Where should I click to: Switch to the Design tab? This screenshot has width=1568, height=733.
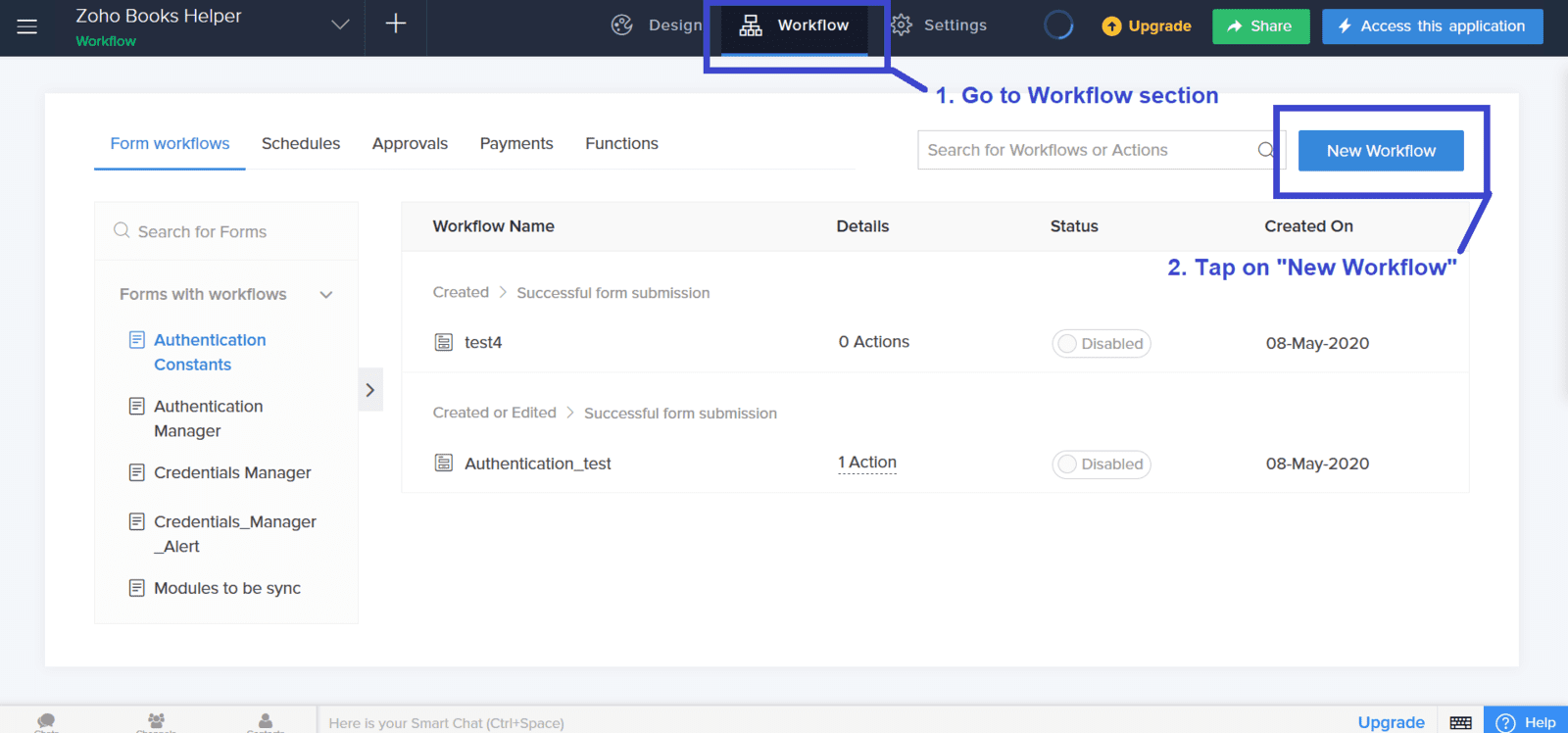(657, 25)
